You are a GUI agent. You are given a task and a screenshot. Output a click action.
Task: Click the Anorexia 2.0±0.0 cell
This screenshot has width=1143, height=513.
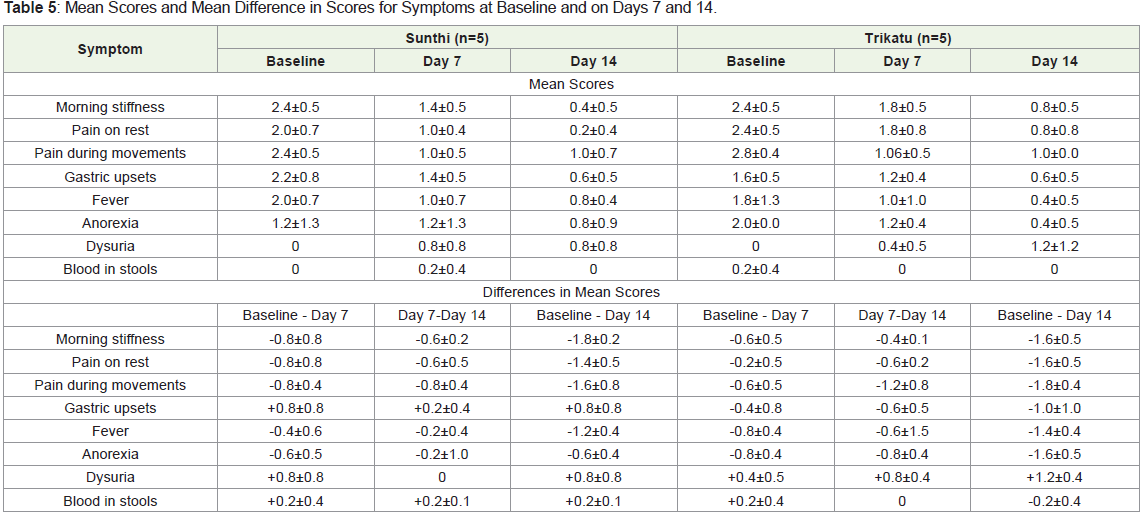(755, 223)
